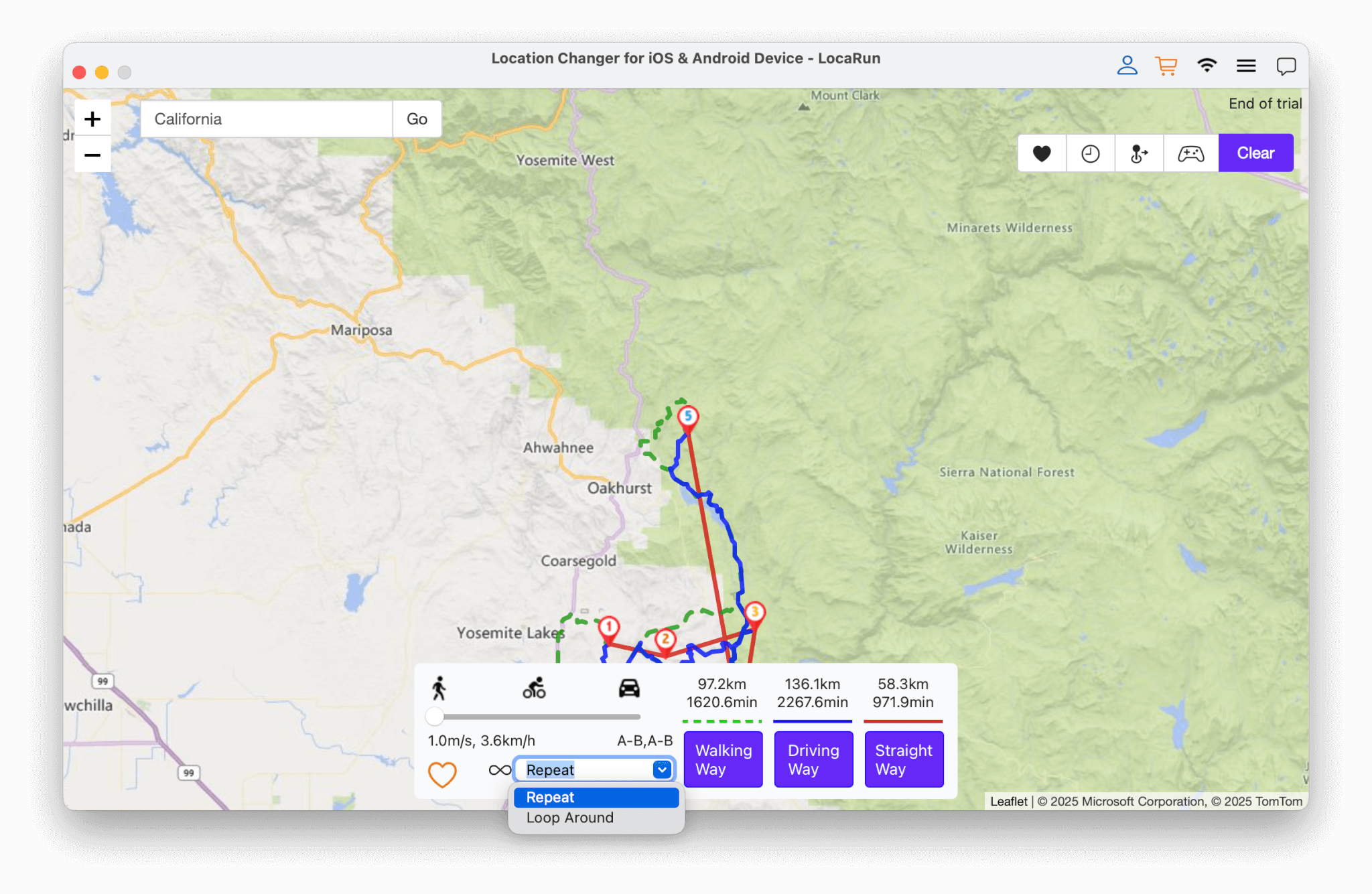Click the speed slider handle
Viewport: 1372px width, 894px height.
(435, 717)
